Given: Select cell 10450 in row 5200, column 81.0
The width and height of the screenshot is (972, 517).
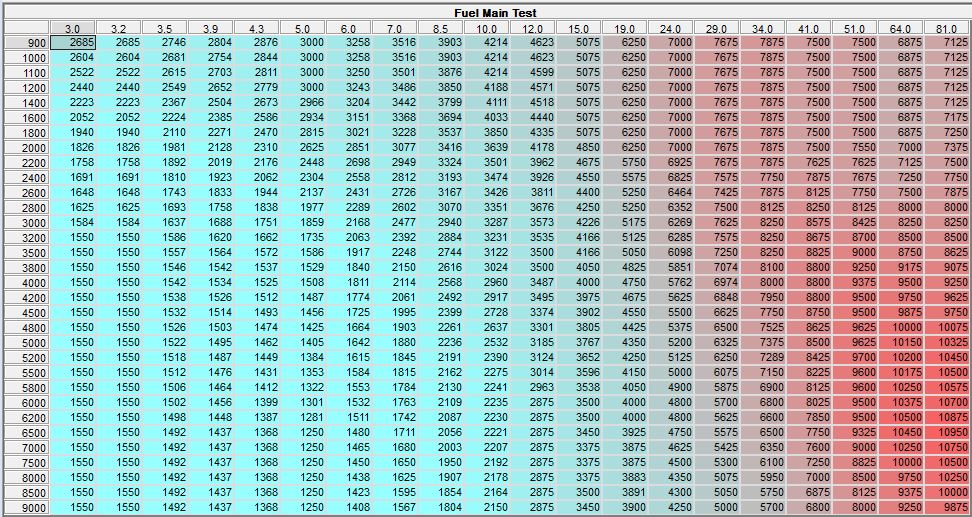Looking at the screenshot, I should pyautogui.click(x=948, y=357).
